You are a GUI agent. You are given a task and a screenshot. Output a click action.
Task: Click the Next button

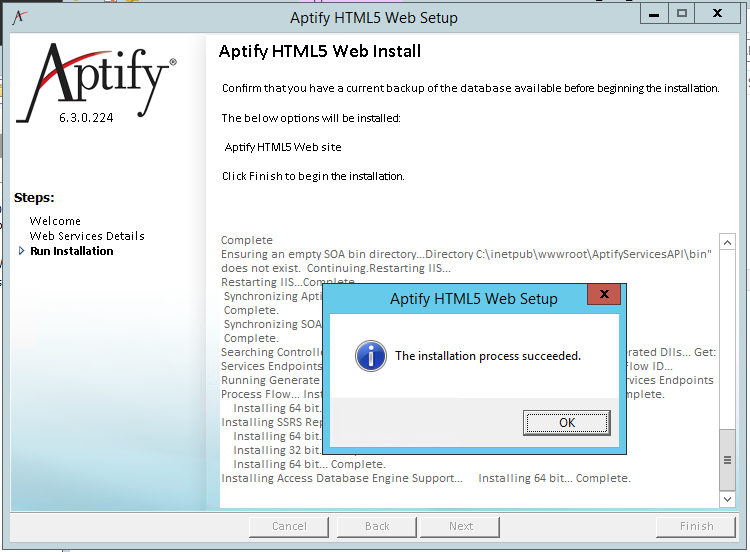[x=460, y=526]
